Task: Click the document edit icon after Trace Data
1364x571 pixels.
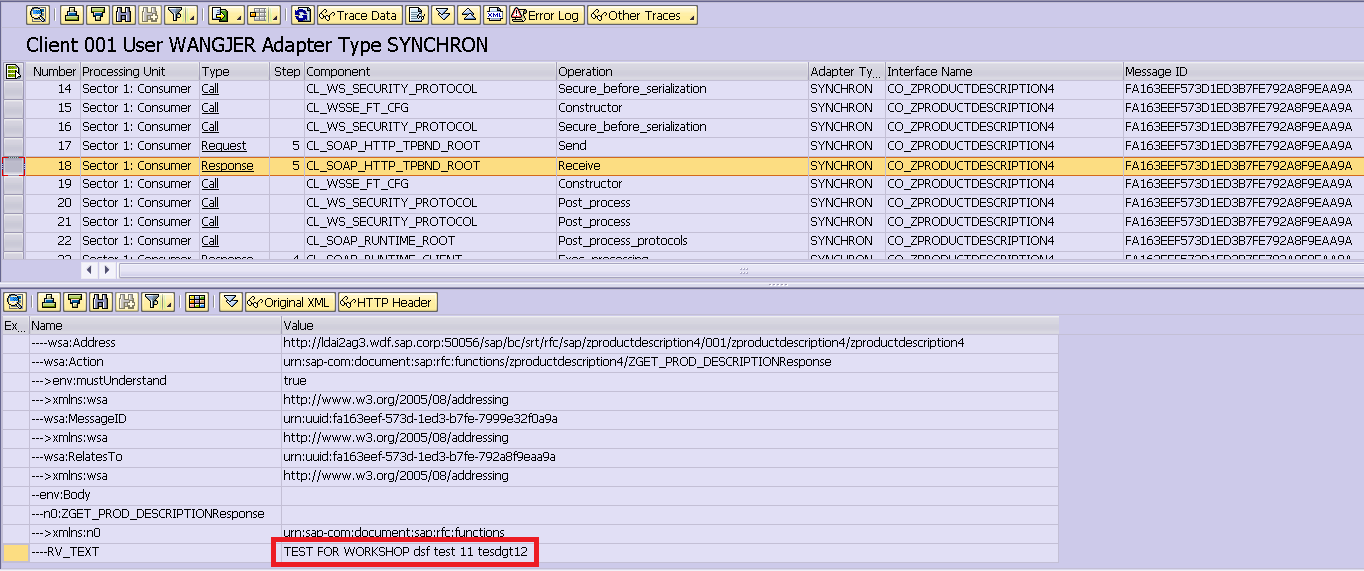Action: point(417,15)
